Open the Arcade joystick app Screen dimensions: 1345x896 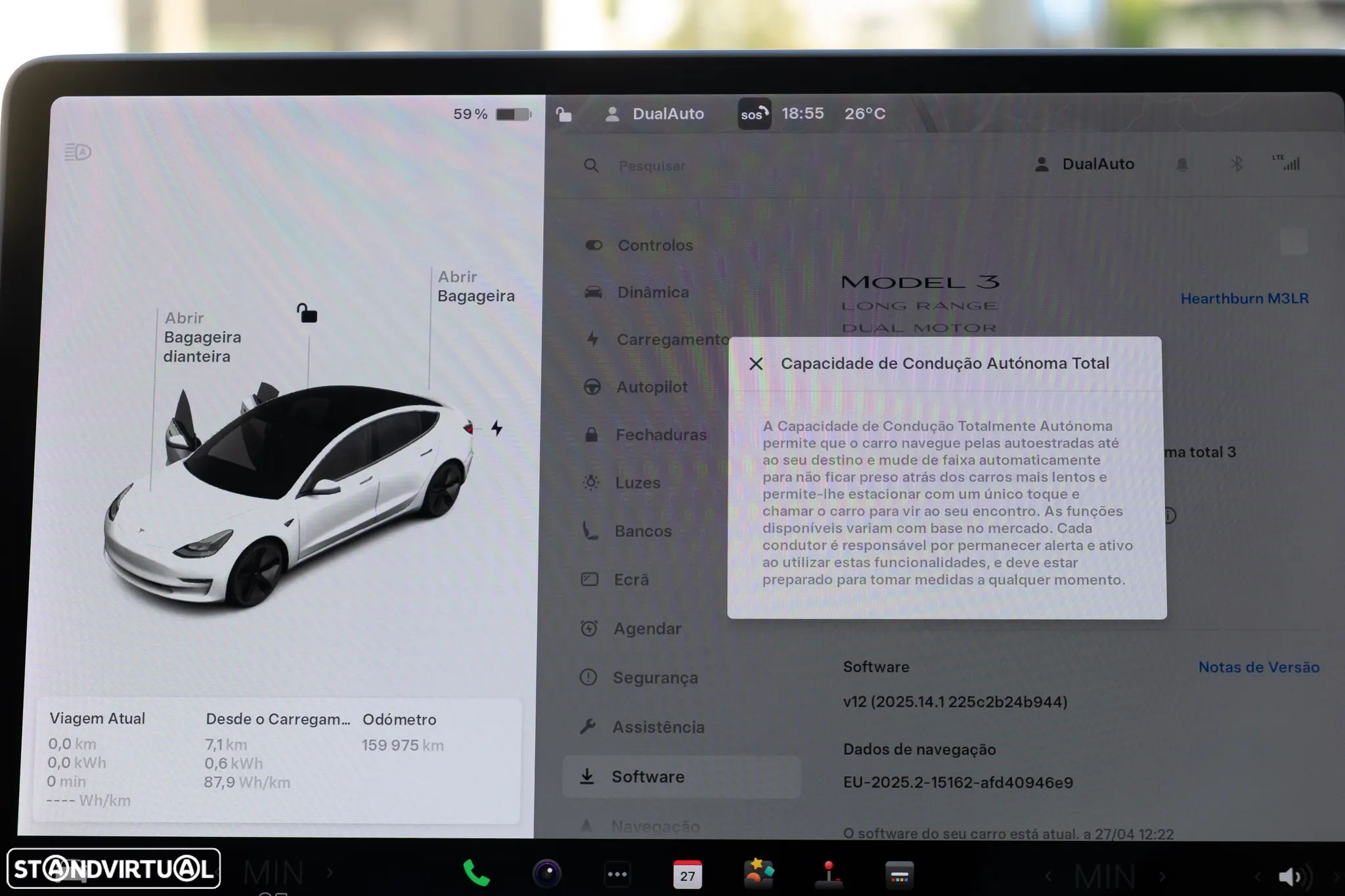[829, 874]
